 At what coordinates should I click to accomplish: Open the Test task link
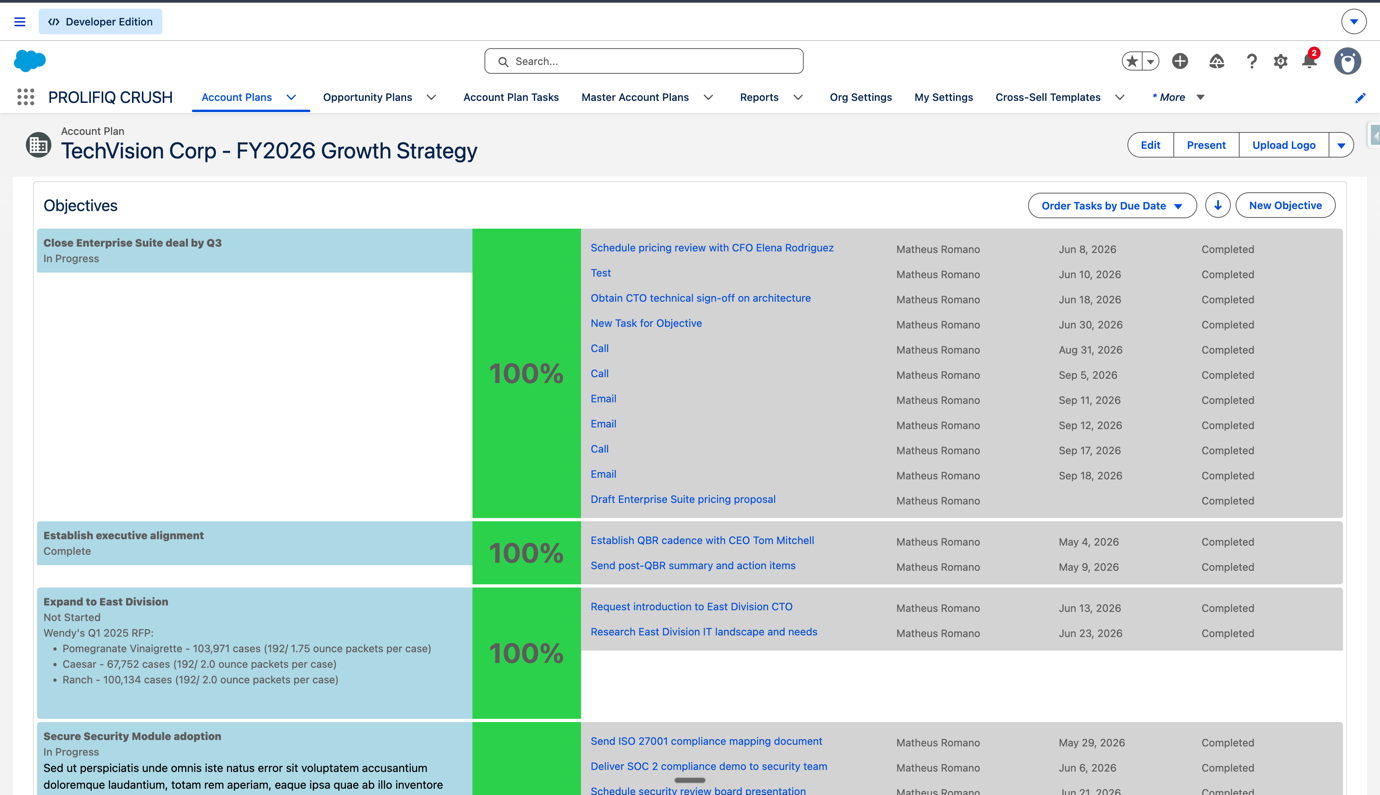tap(601, 273)
